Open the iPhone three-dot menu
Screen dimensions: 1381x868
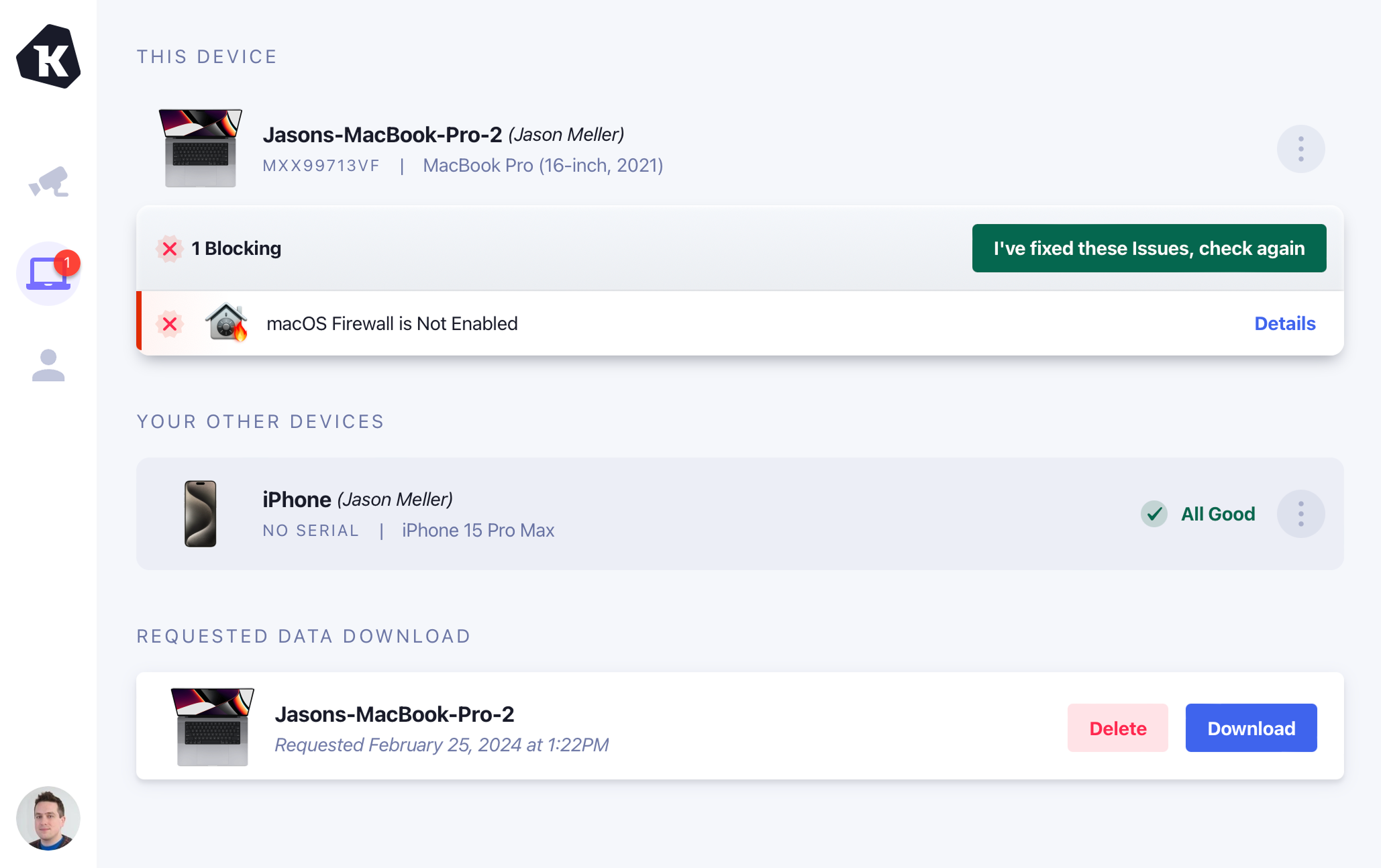pyautogui.click(x=1300, y=514)
